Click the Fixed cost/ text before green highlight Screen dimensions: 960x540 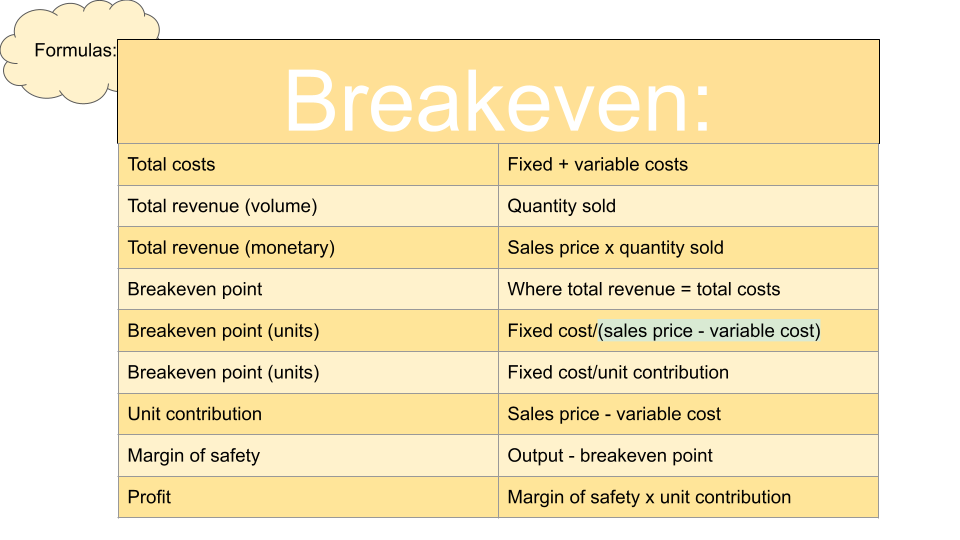(551, 331)
